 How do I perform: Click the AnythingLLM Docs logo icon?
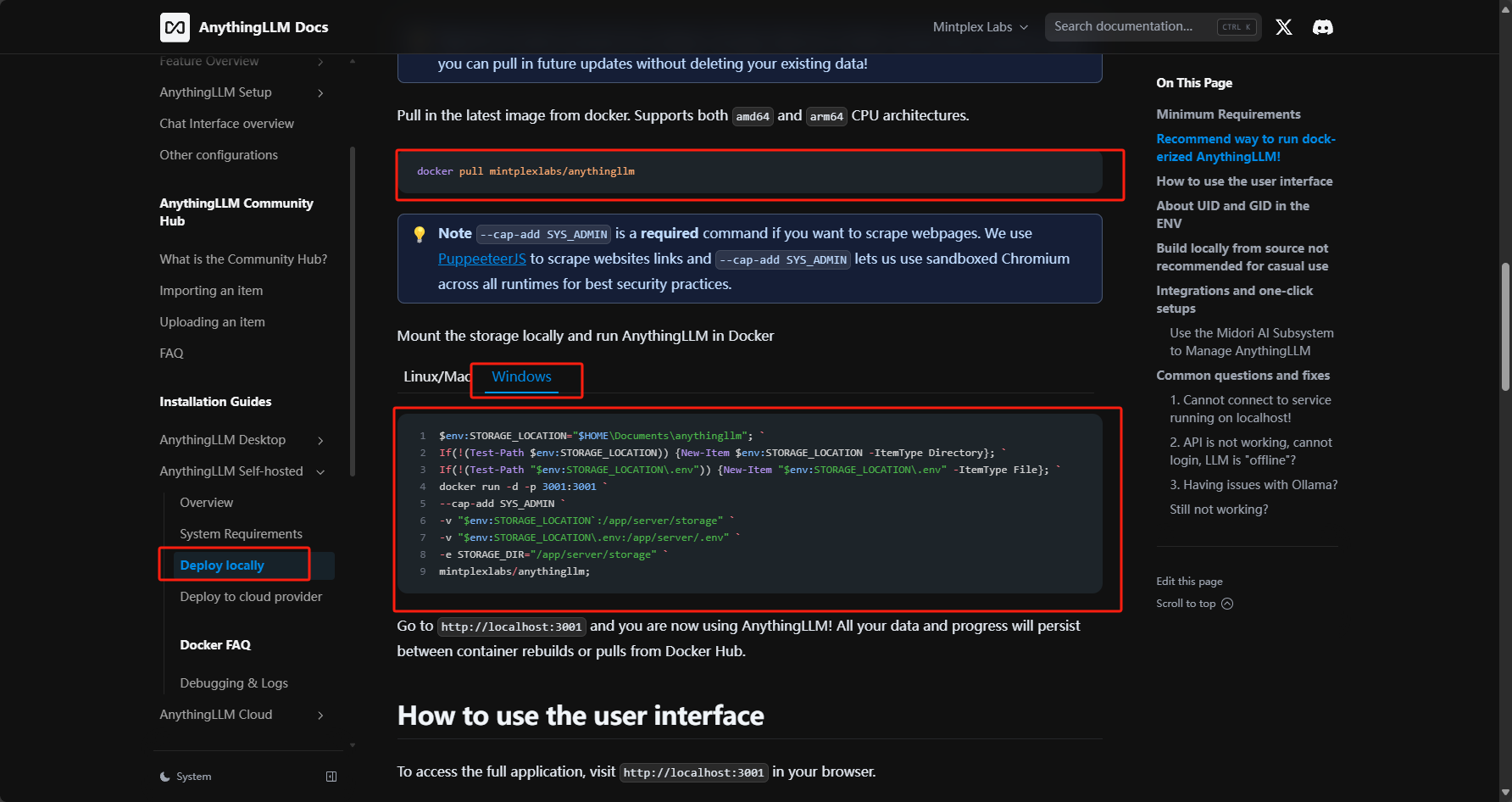pos(175,27)
